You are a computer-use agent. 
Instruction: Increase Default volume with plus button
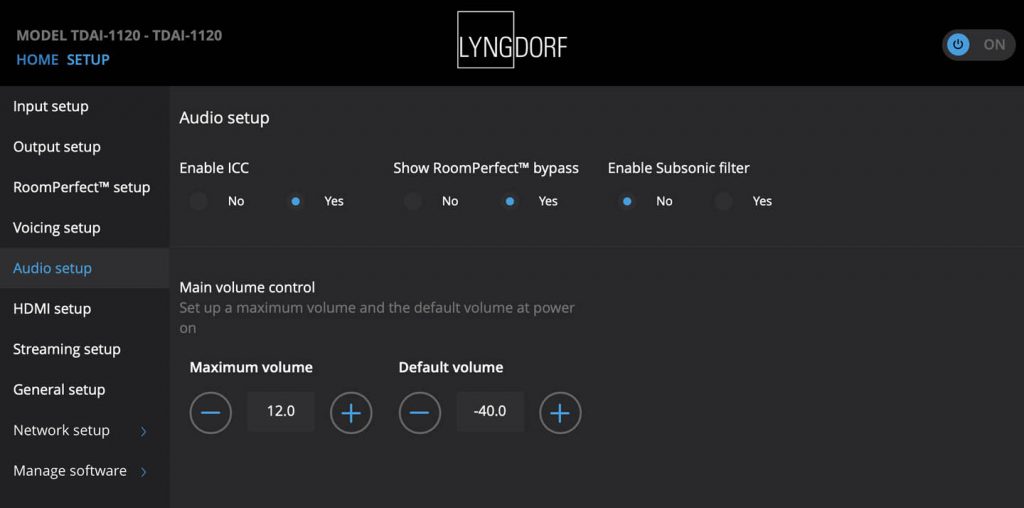tap(560, 413)
